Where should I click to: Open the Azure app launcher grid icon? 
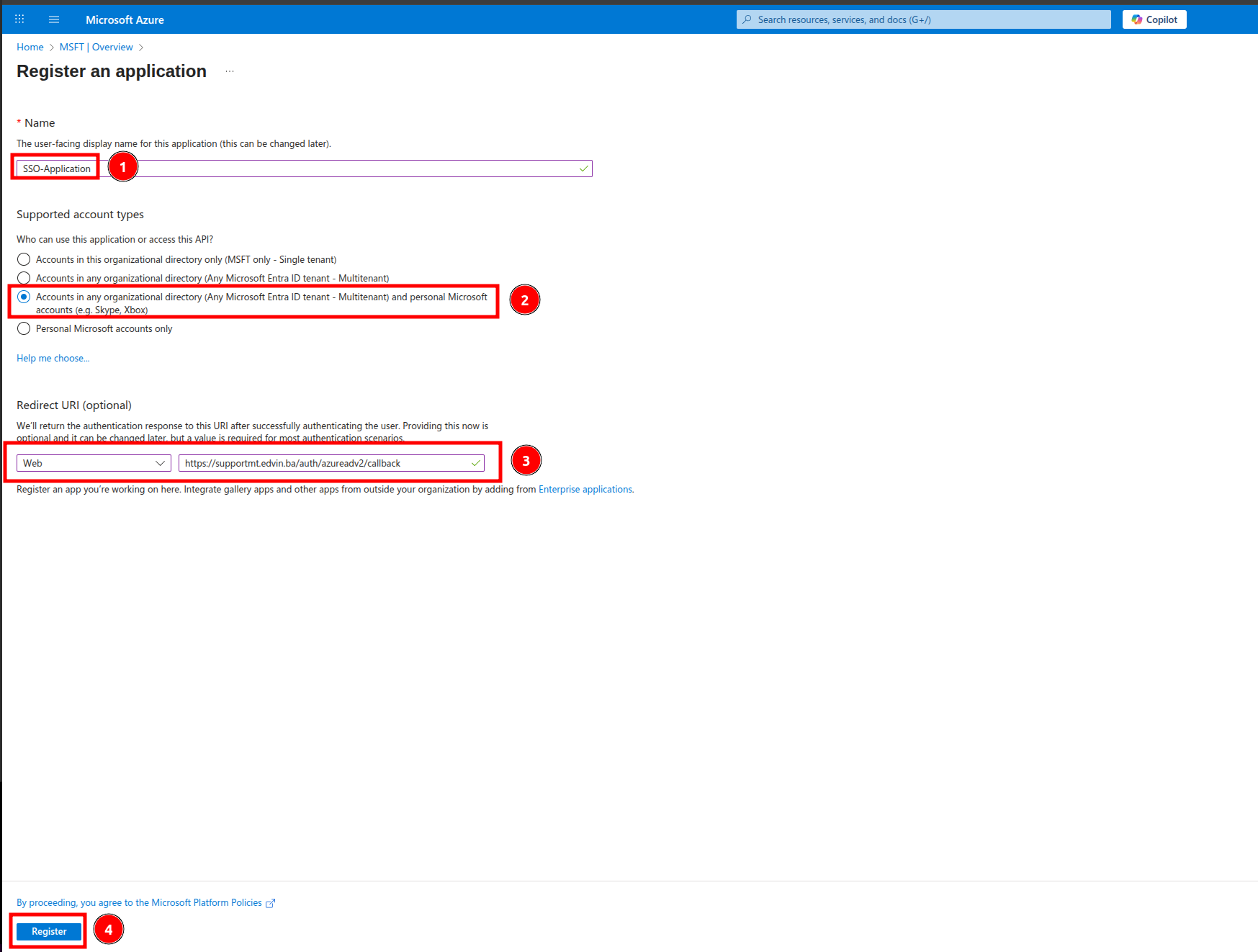[x=19, y=19]
